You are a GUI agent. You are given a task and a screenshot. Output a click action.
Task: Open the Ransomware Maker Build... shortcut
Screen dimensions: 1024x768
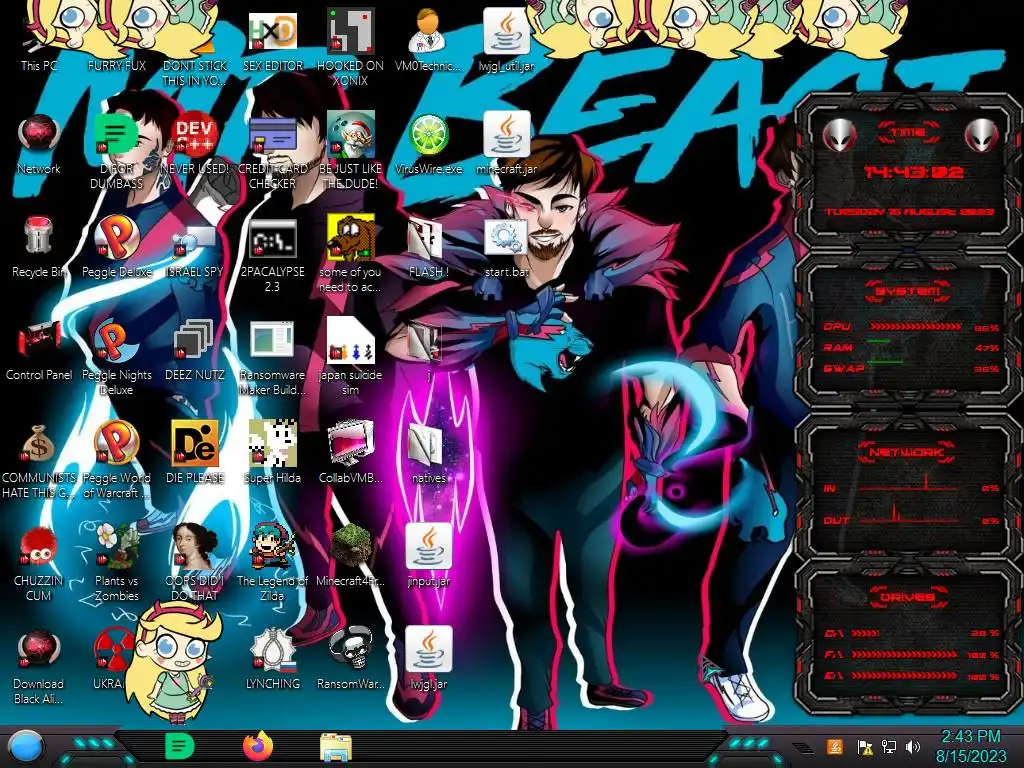coord(273,359)
